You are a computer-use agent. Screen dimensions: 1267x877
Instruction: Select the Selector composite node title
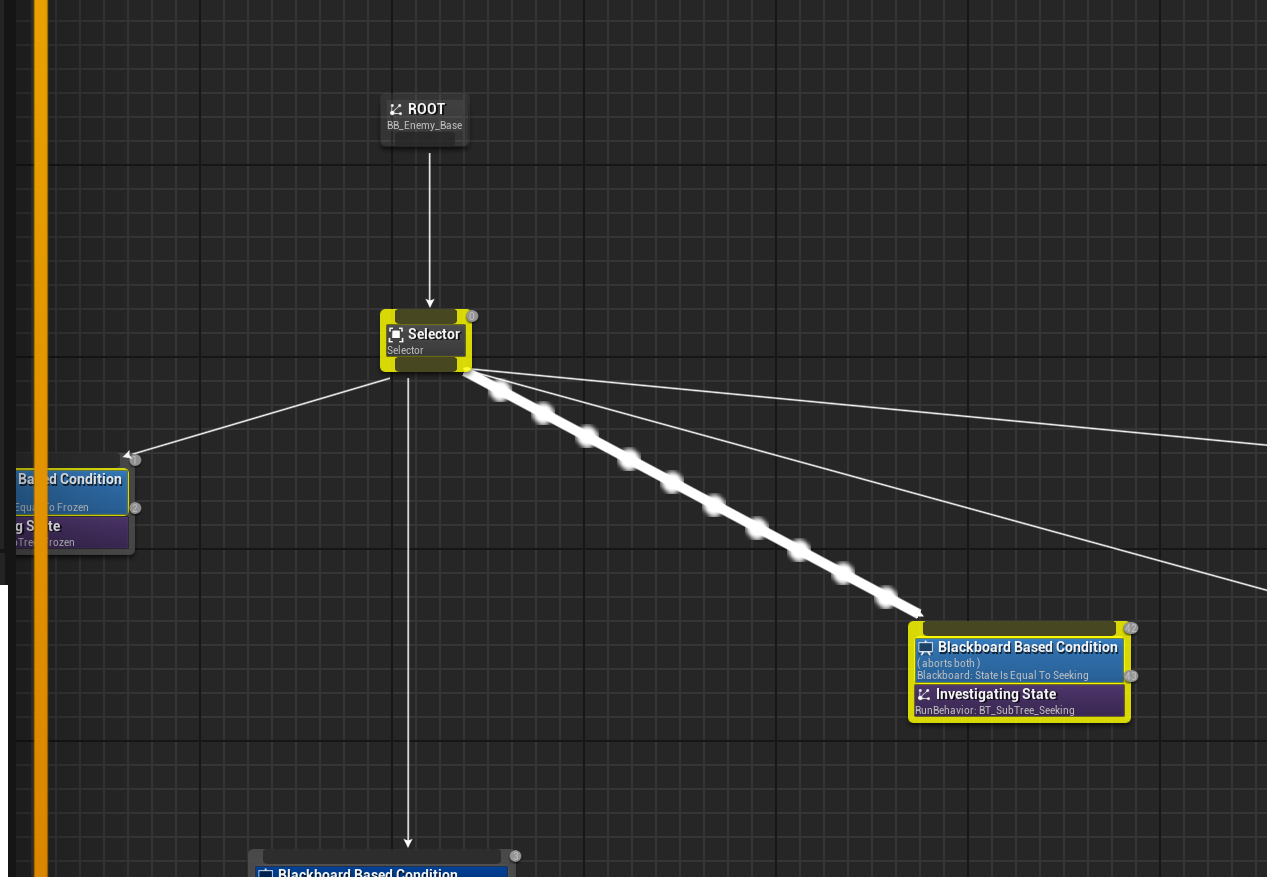point(434,334)
